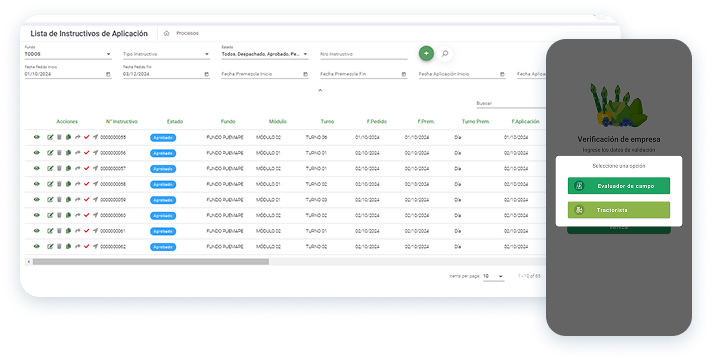
Task: Sort by F.Prem. column header
Action: [426, 122]
